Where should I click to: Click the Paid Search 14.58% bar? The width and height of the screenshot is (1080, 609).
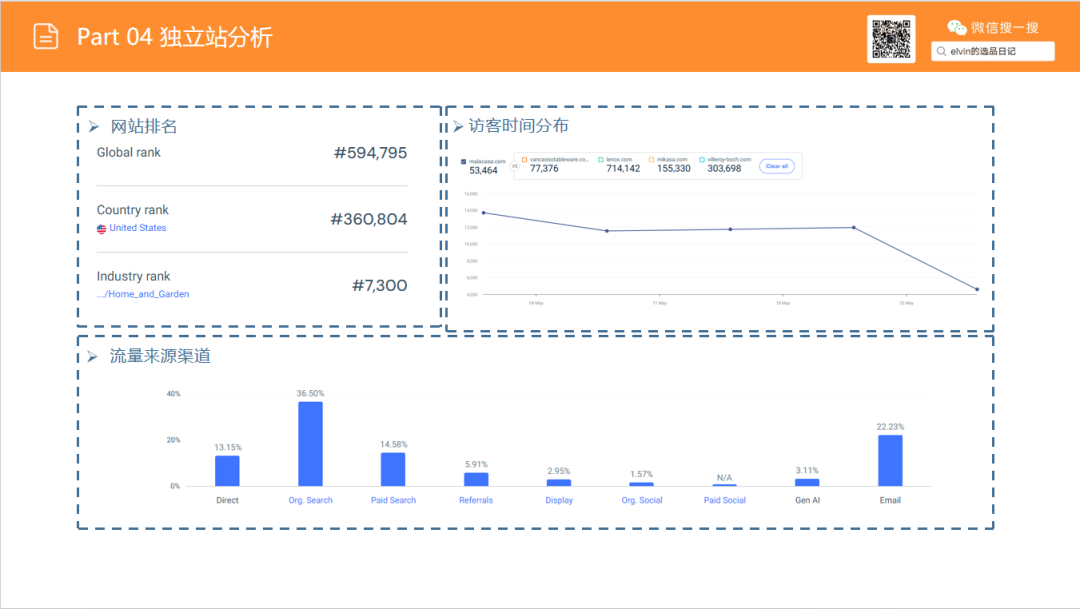pos(393,469)
